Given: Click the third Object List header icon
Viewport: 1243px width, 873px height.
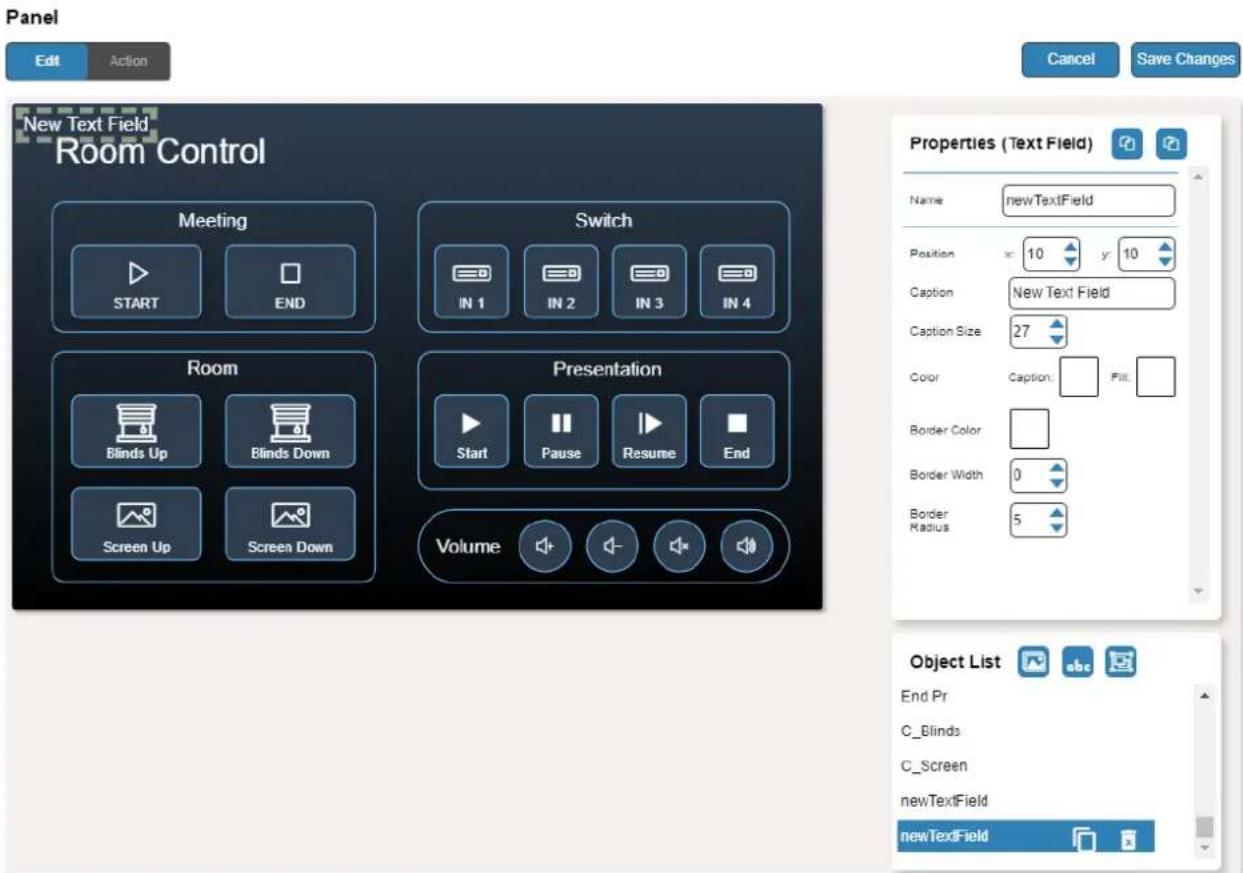Looking at the screenshot, I should 1121,662.
